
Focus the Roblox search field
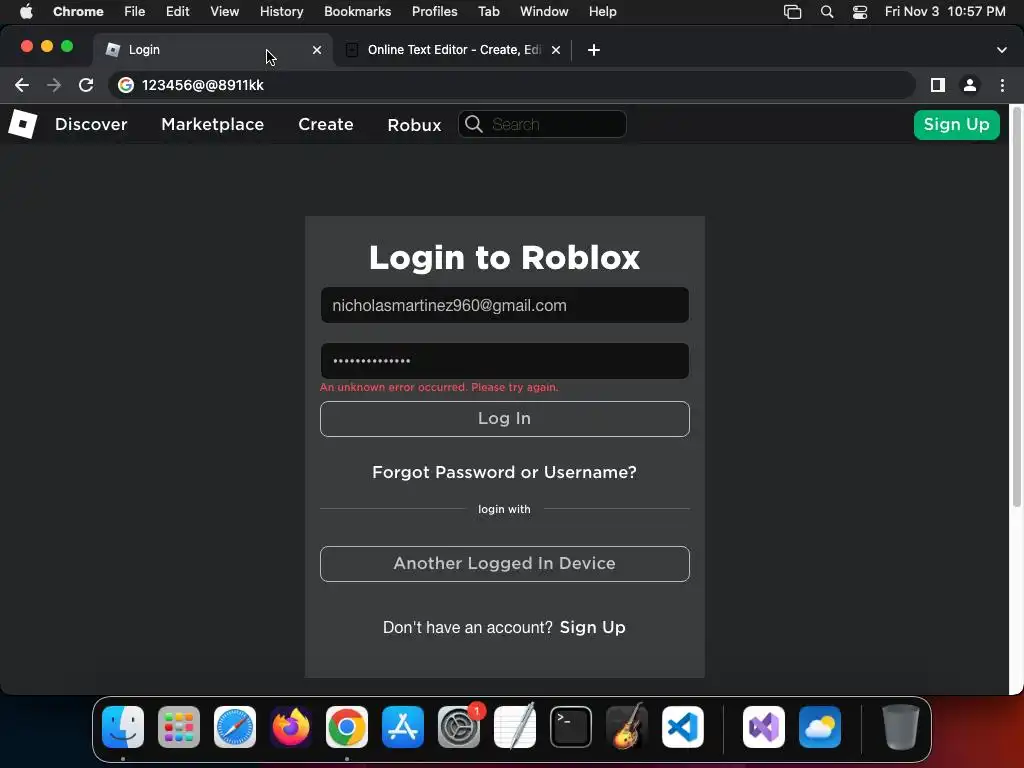coord(542,124)
